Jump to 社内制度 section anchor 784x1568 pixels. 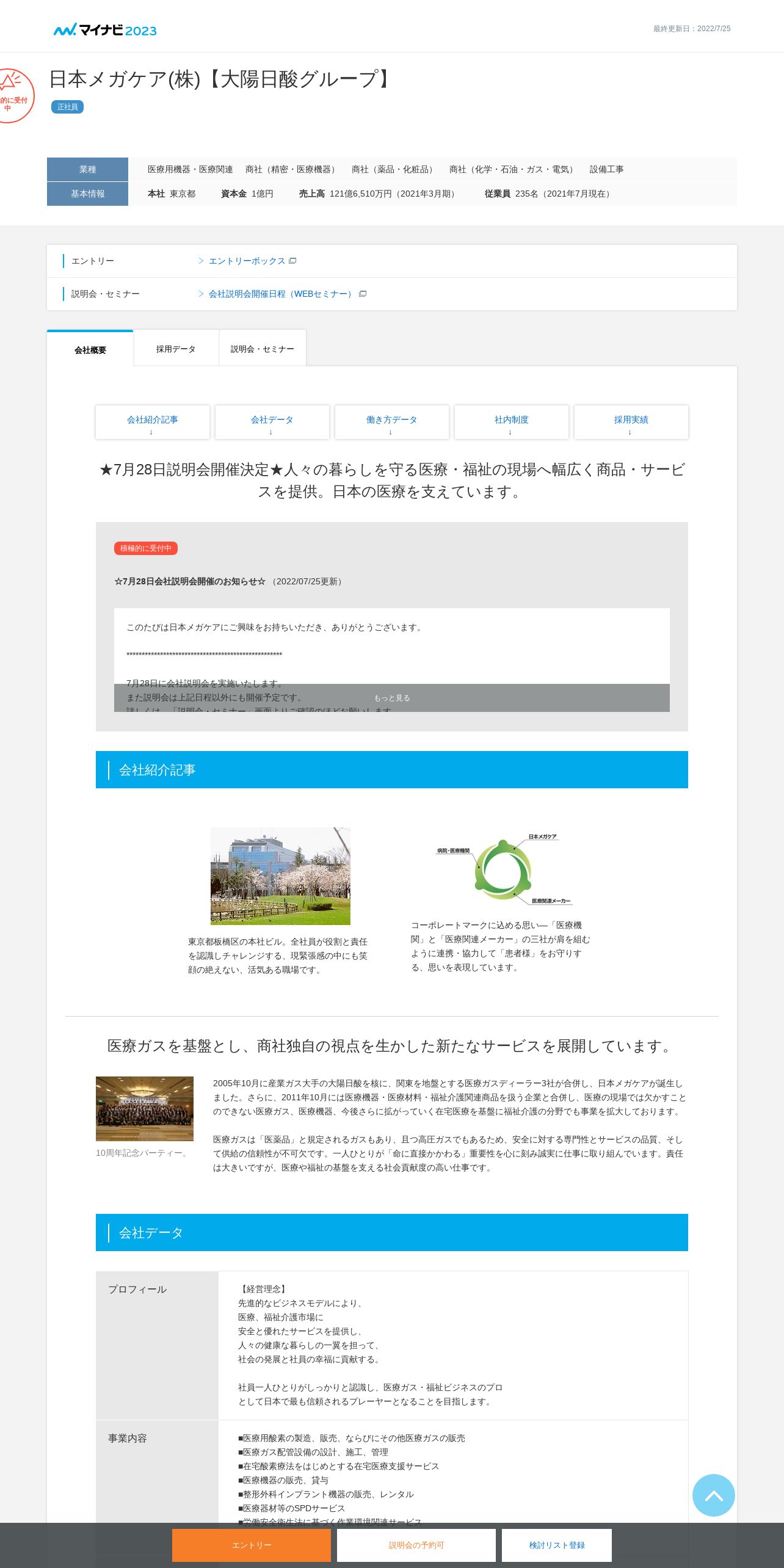[x=512, y=422]
